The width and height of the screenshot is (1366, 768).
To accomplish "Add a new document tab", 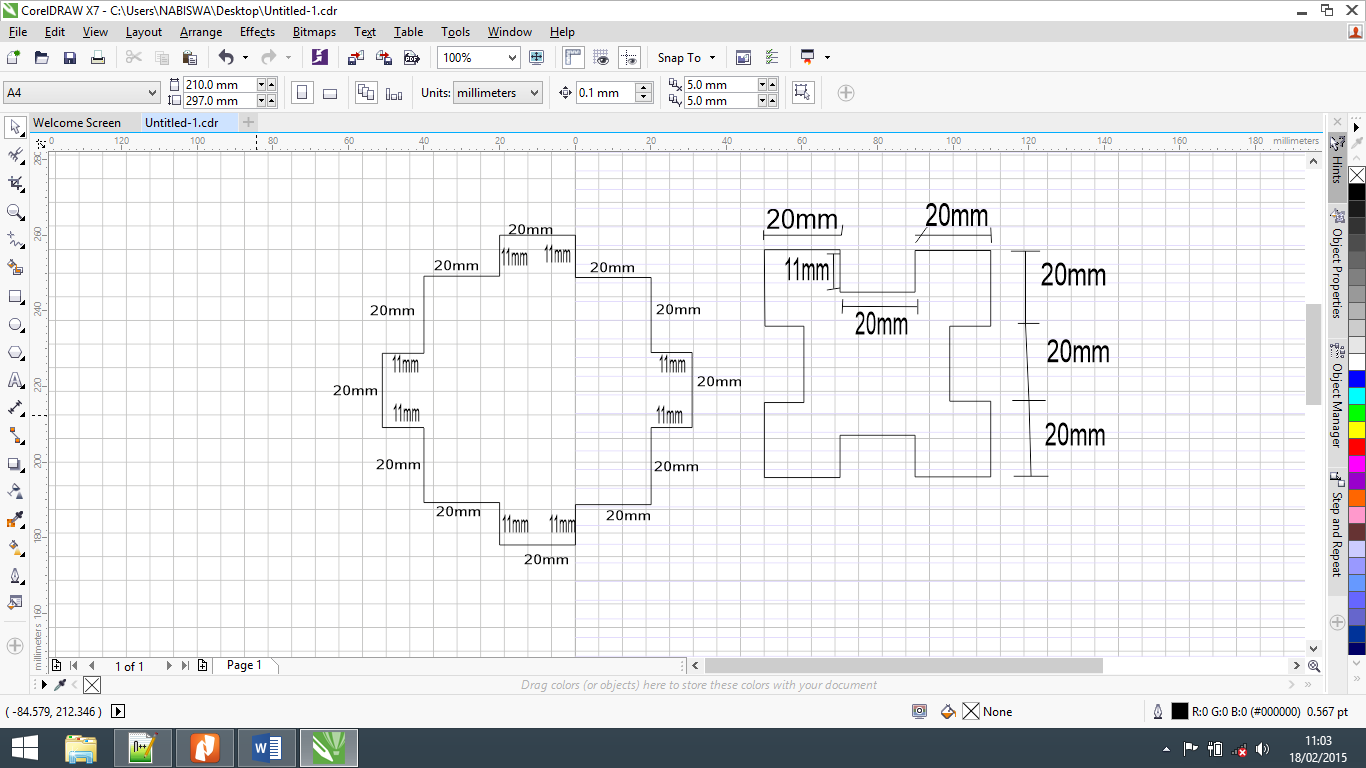I will point(248,122).
